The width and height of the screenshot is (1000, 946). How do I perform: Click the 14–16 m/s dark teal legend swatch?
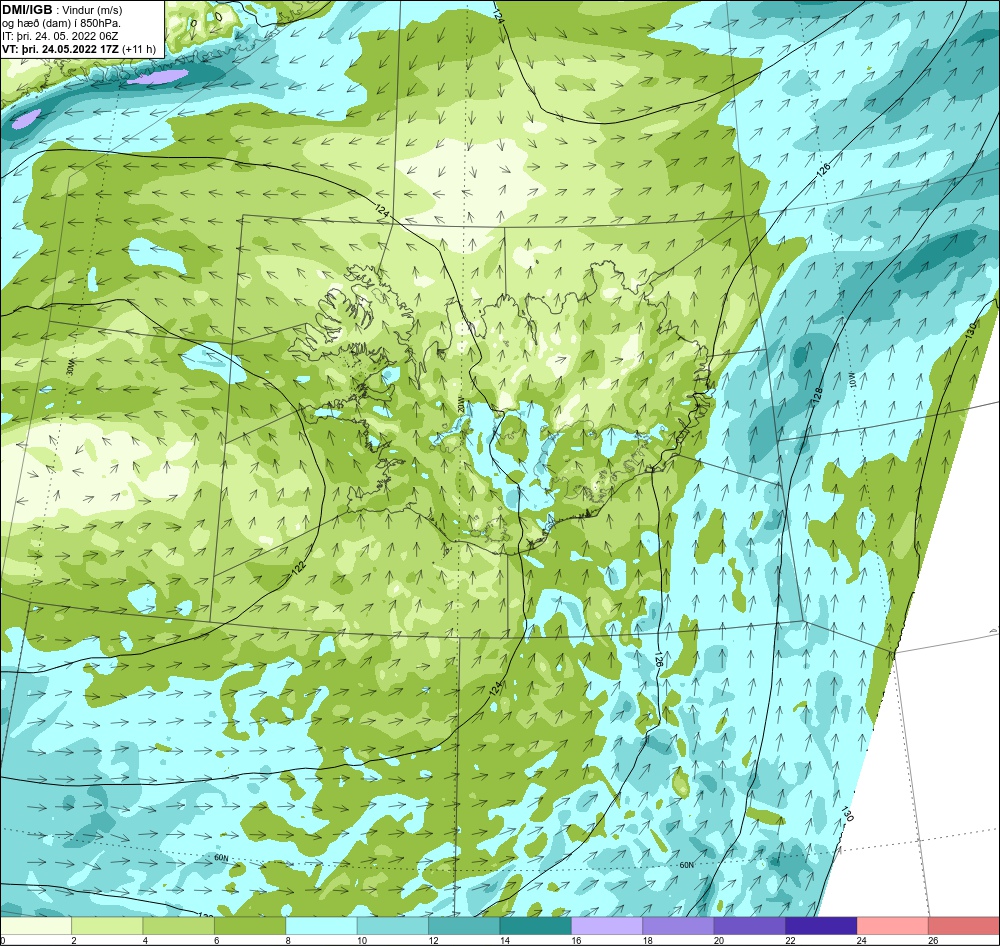536,925
